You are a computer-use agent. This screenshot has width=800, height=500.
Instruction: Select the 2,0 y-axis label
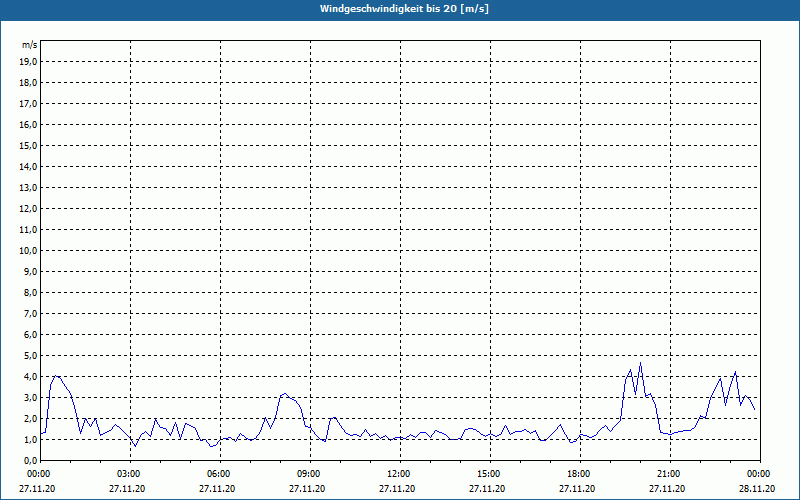(x=30, y=418)
